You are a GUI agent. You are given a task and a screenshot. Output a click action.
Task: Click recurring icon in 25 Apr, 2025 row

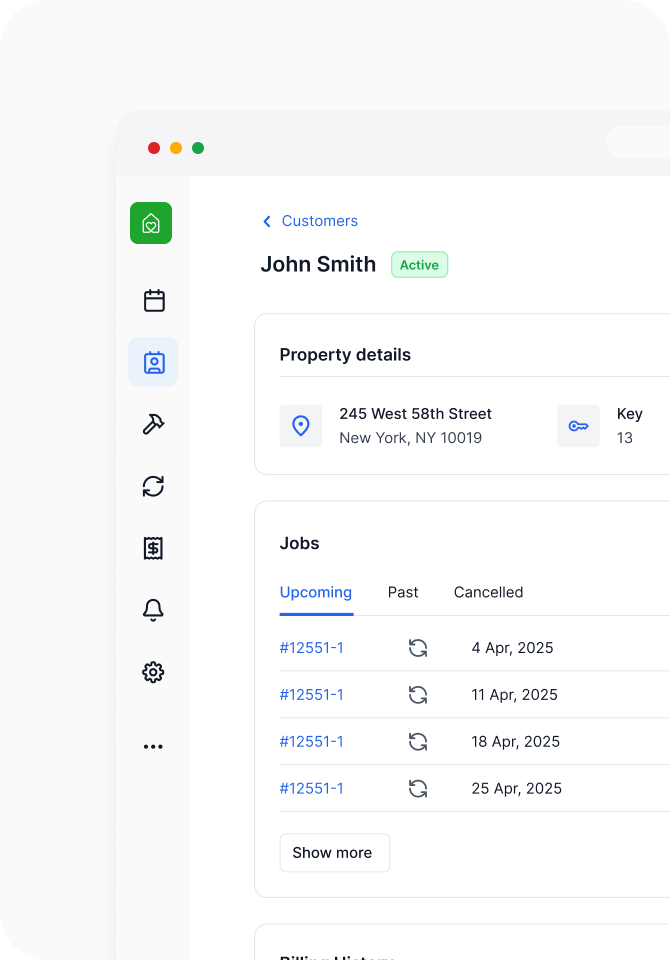418,789
